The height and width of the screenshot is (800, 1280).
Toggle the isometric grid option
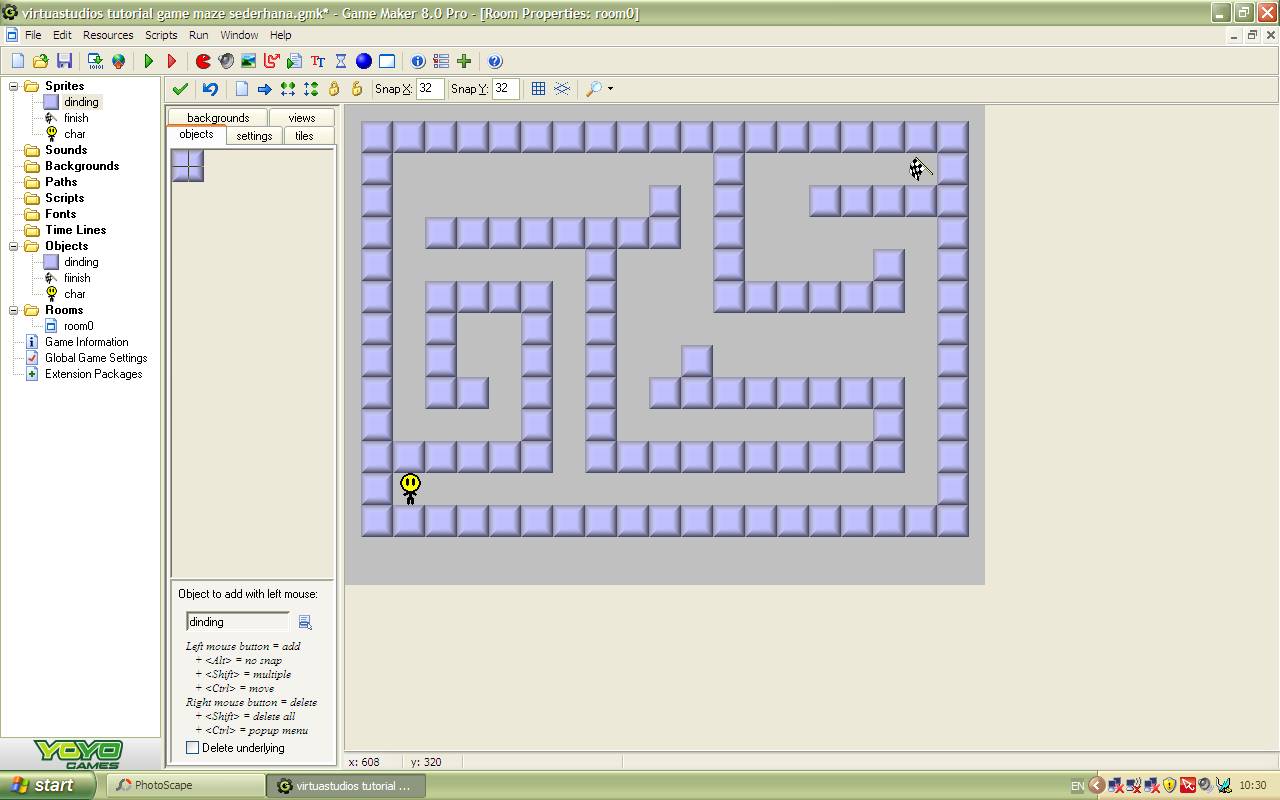click(563, 89)
